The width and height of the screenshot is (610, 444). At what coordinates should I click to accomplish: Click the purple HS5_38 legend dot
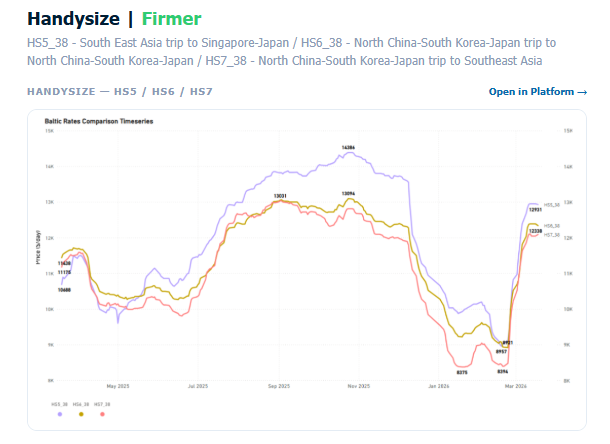click(x=60, y=414)
